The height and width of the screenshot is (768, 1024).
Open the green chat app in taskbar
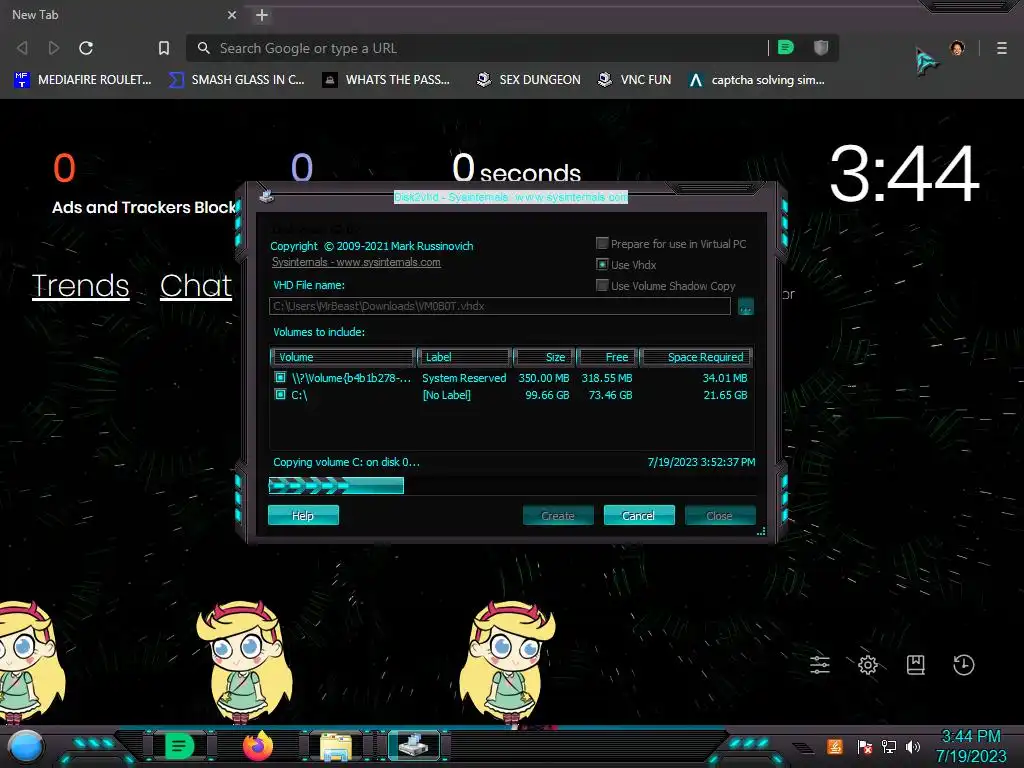[x=179, y=745]
